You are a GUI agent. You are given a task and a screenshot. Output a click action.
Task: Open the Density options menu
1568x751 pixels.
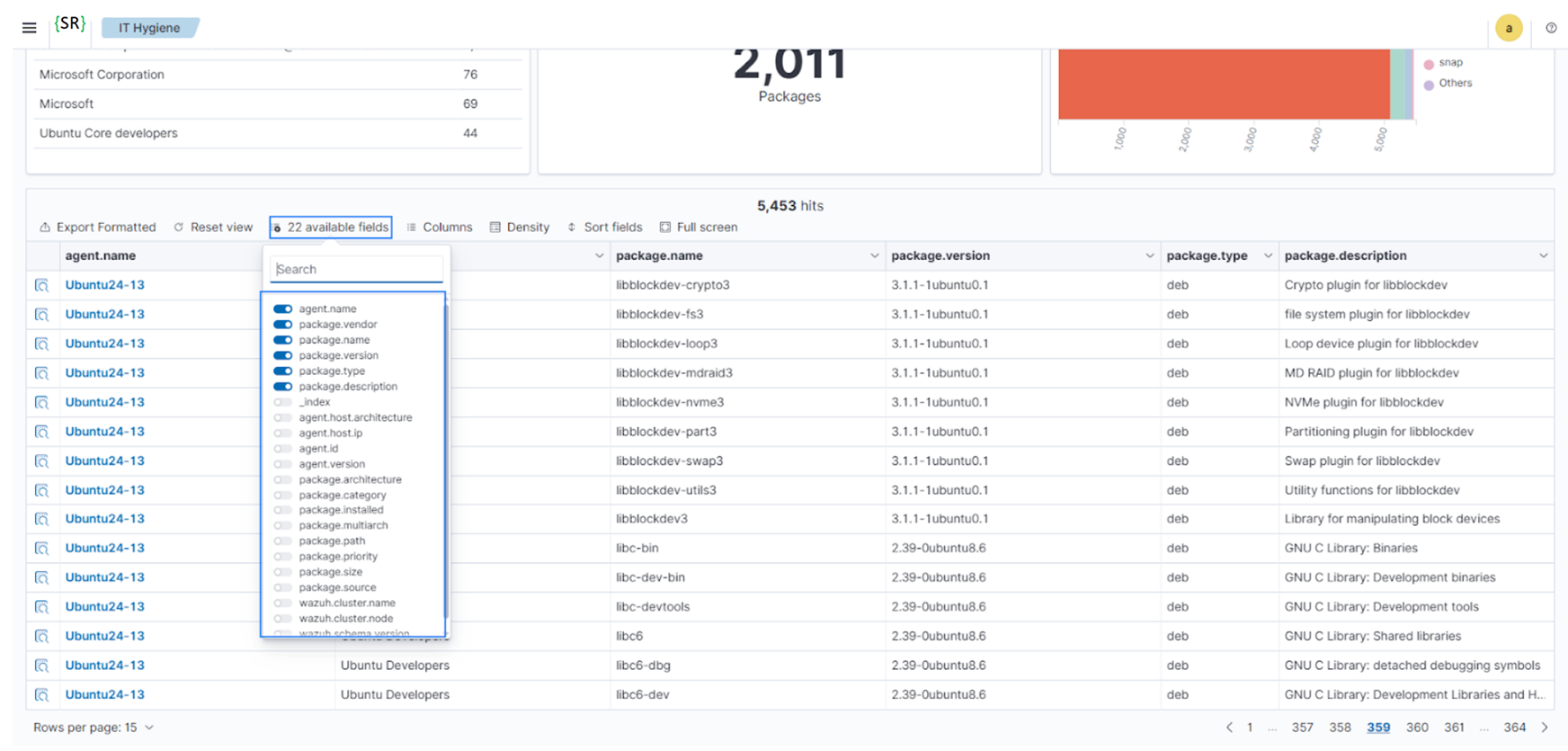coord(519,228)
